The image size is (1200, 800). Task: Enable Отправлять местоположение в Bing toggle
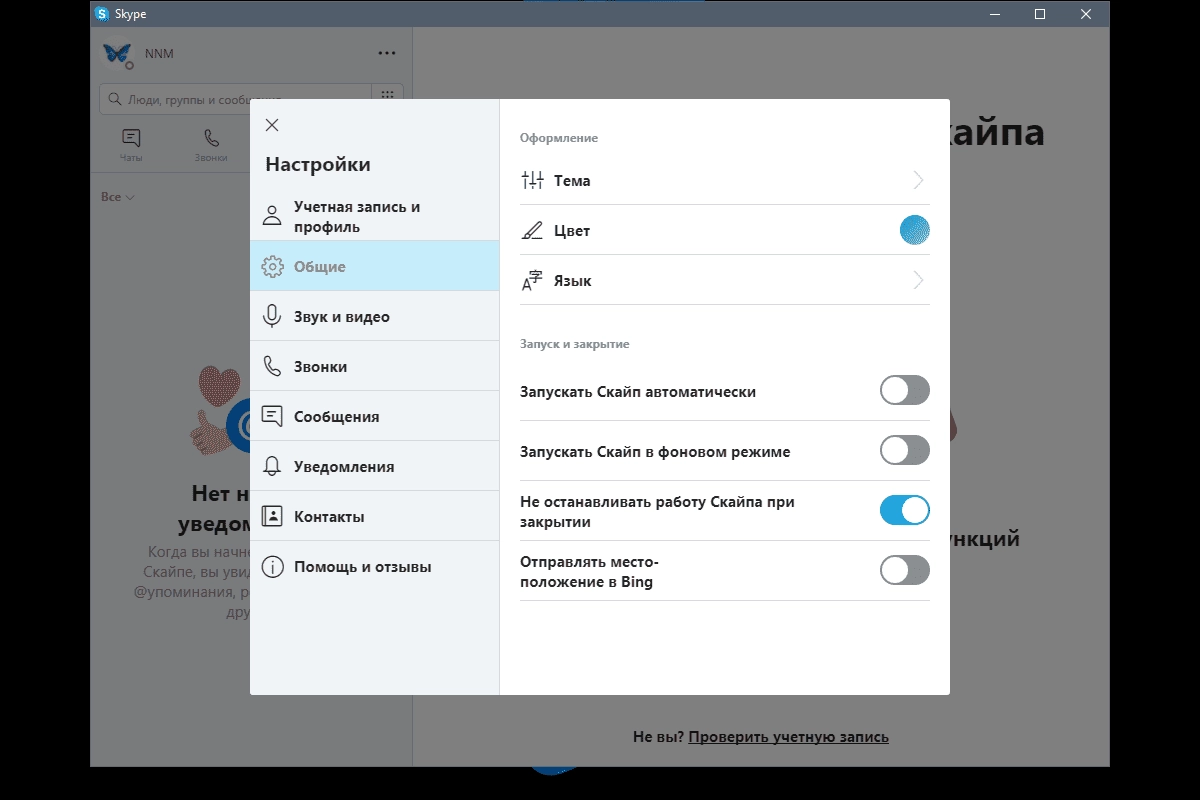coord(905,570)
